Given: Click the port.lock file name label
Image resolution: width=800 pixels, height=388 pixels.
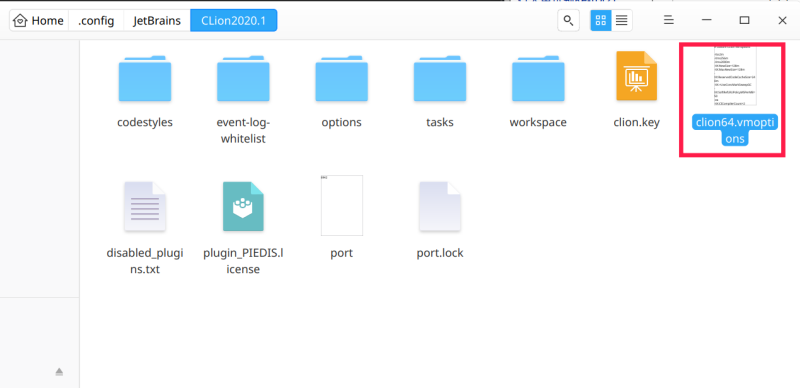Looking at the screenshot, I should 440,253.
